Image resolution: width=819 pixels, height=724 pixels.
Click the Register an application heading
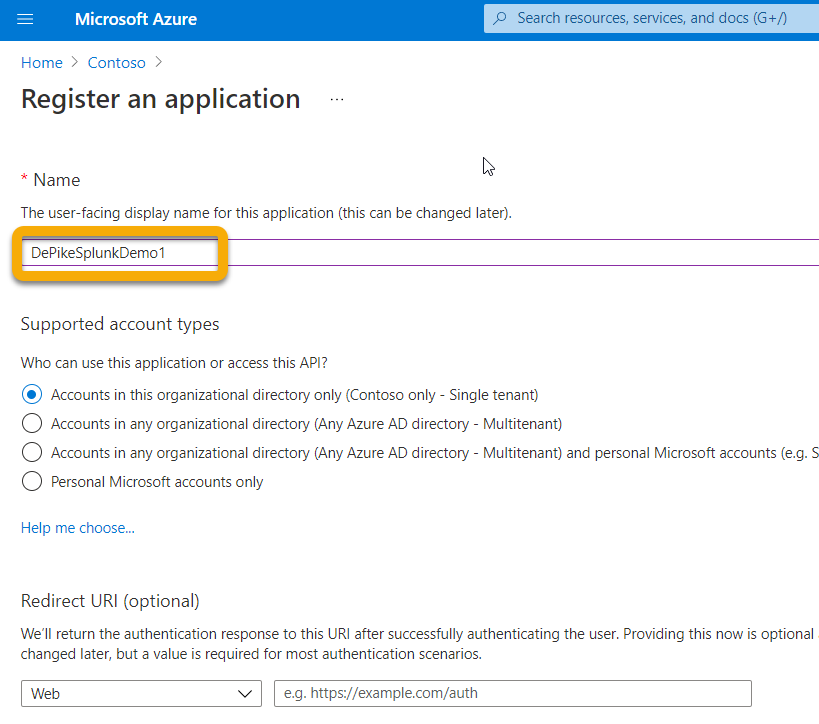click(x=161, y=99)
